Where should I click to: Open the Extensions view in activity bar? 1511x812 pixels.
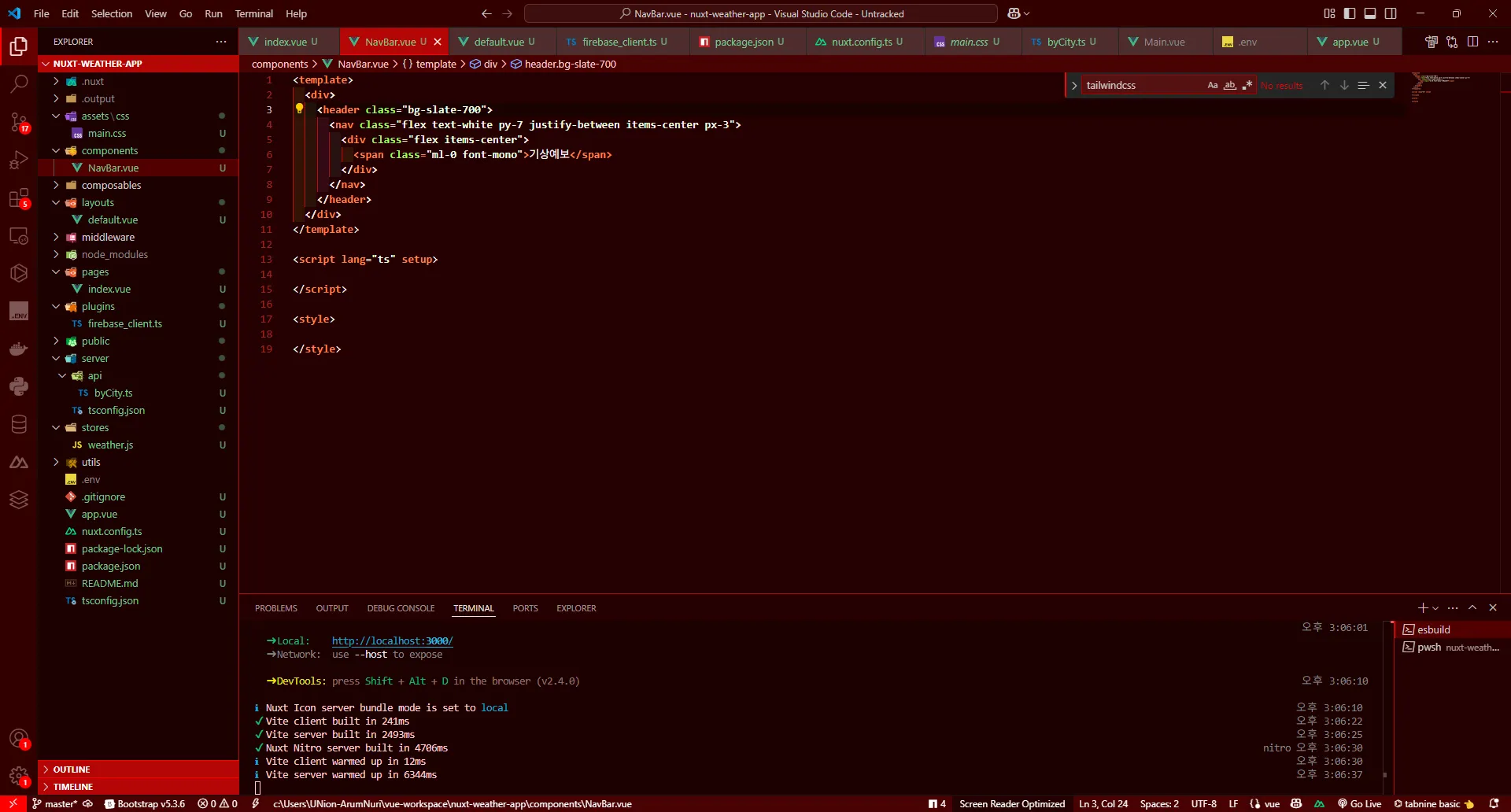point(19,197)
